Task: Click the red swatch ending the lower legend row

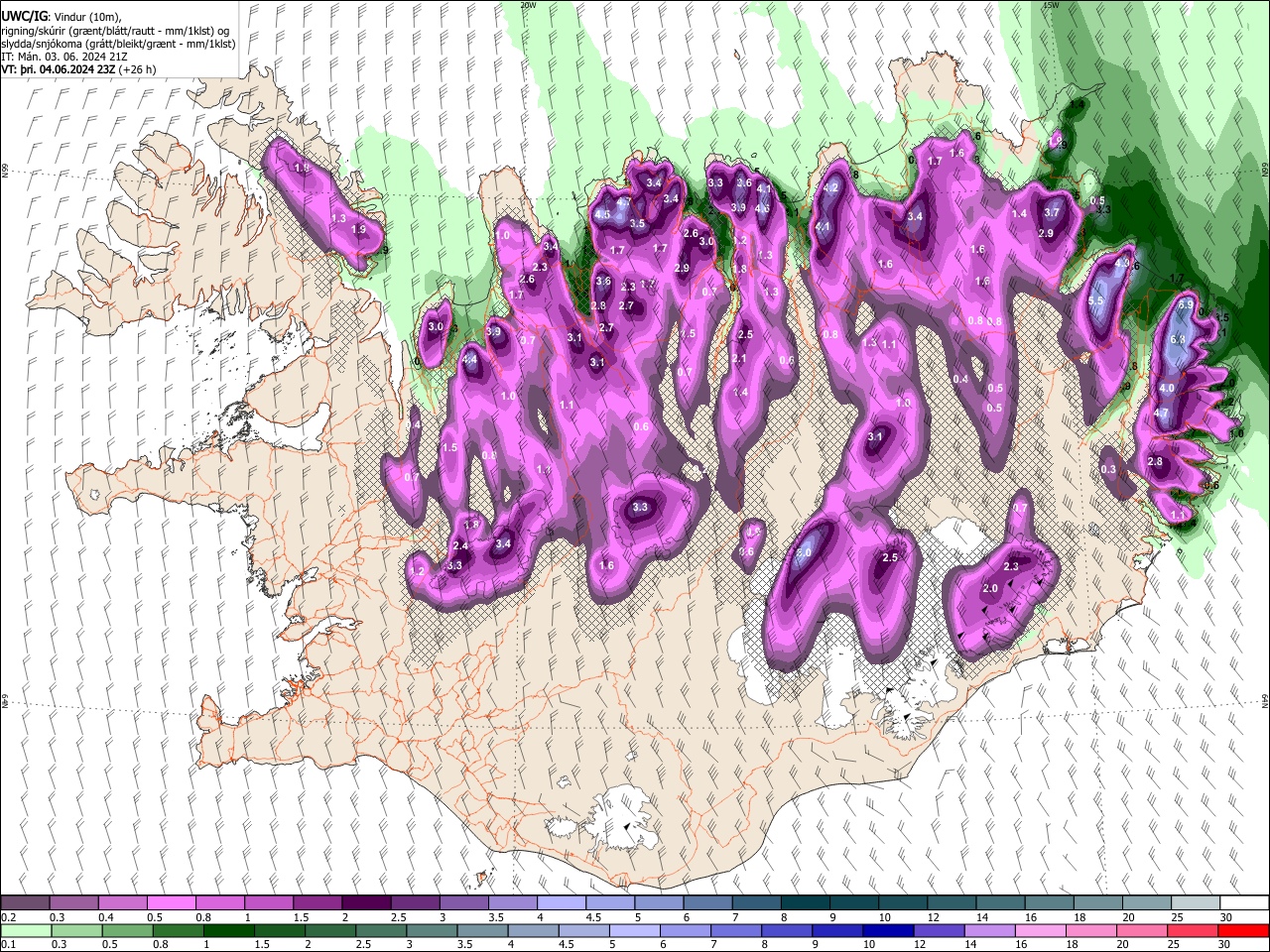Action: [1244, 931]
